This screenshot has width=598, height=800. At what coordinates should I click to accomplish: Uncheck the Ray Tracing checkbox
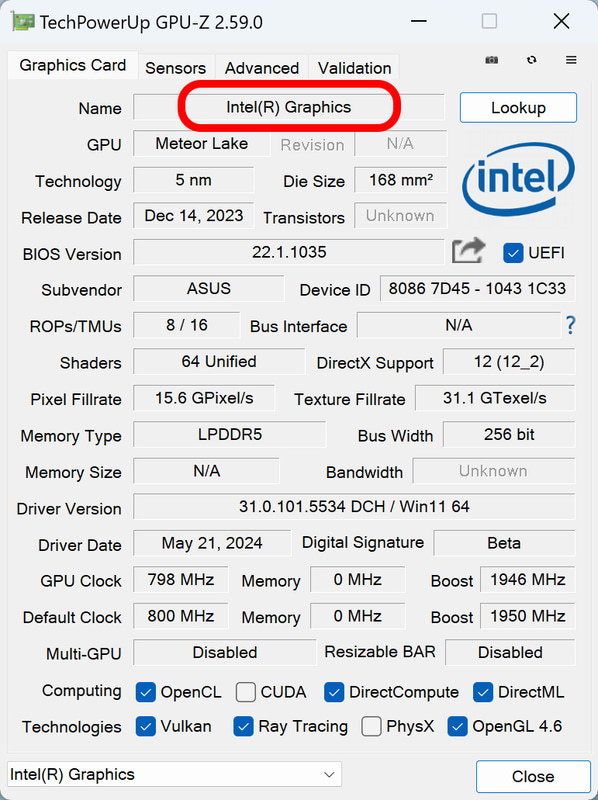[x=242, y=726]
